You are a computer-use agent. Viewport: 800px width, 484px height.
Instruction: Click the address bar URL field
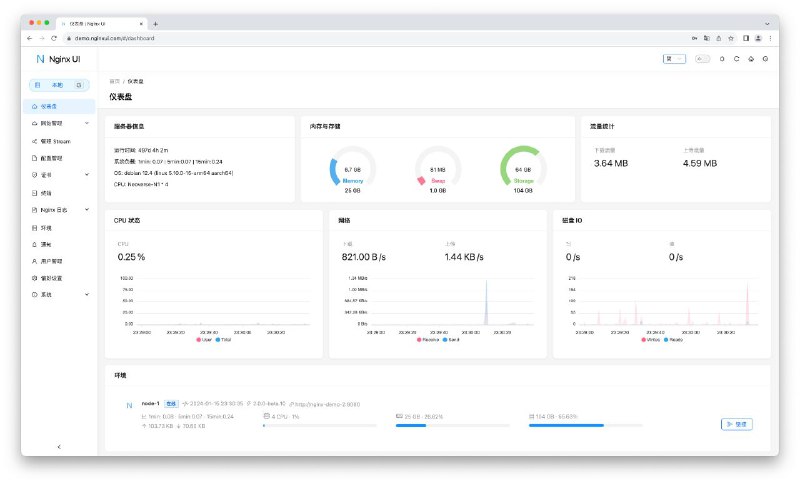(x=375, y=38)
